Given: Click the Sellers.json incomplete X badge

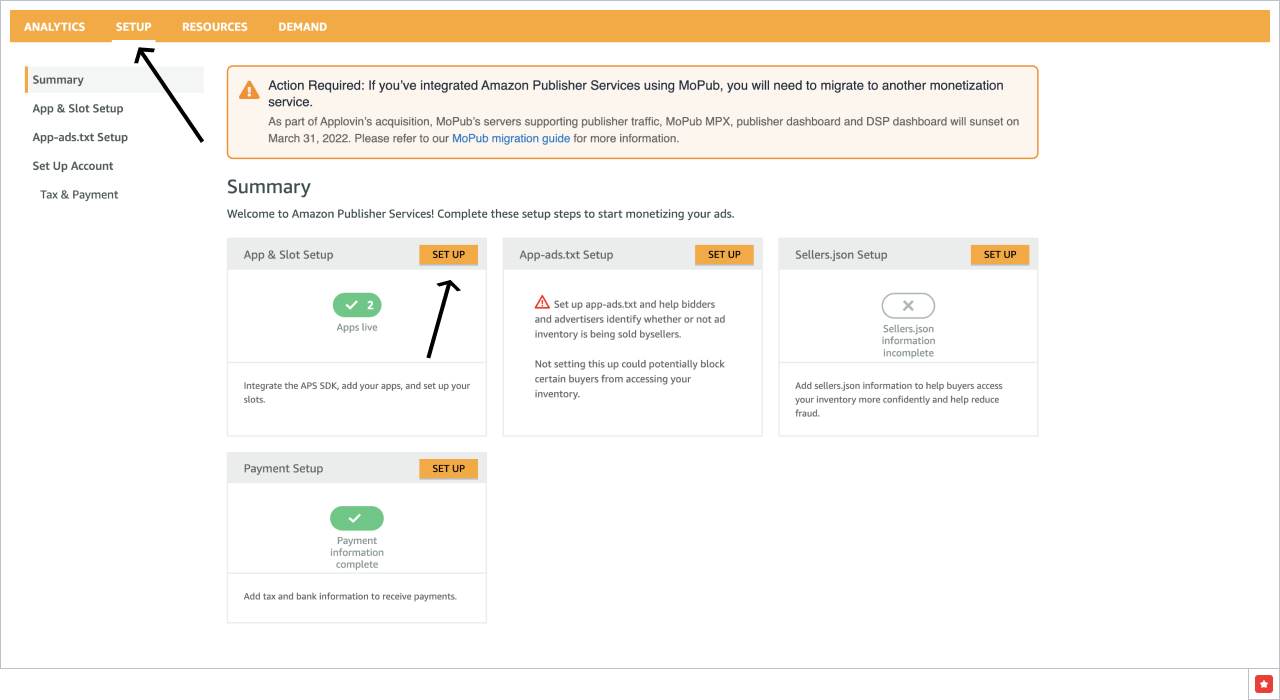Looking at the screenshot, I should click(908, 306).
